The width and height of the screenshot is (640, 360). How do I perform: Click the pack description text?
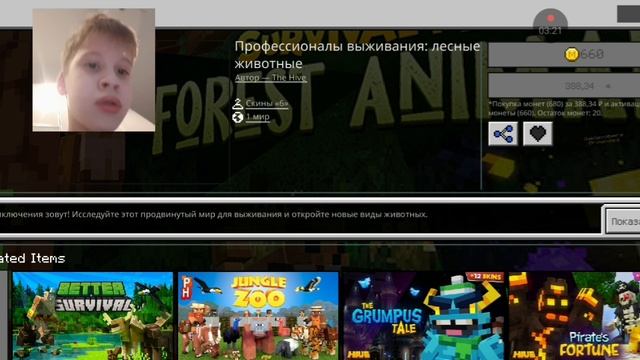(x=214, y=214)
